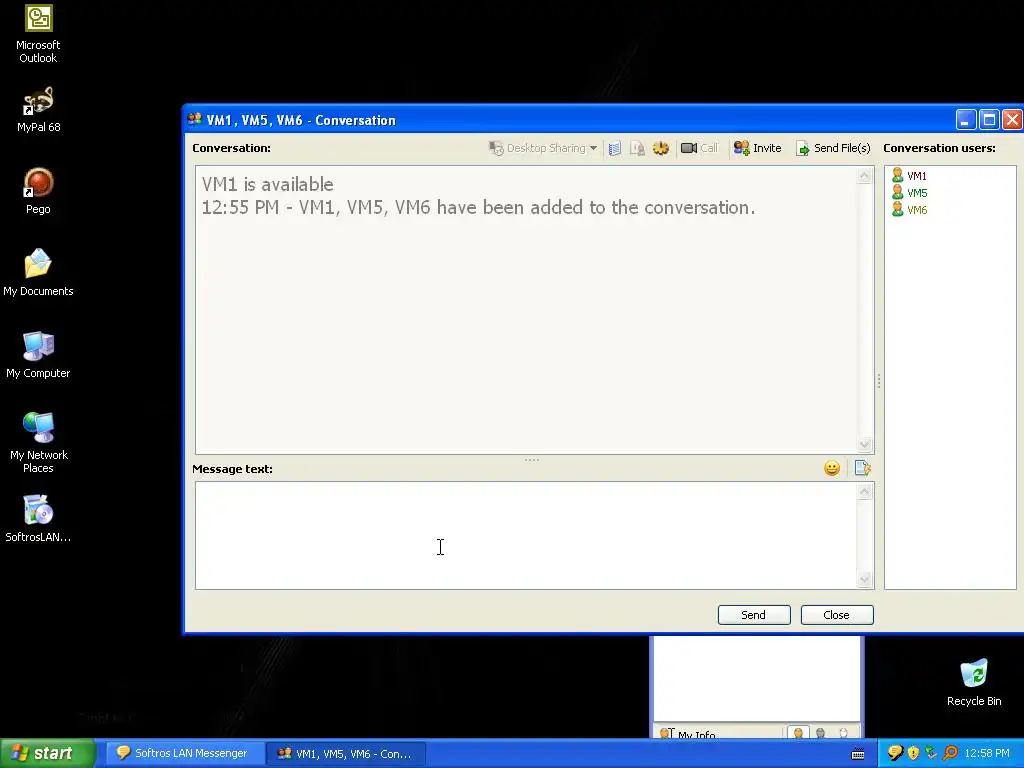This screenshot has width=1024, height=768.
Task: Click conversation scrollbar up arrow
Action: click(864, 176)
